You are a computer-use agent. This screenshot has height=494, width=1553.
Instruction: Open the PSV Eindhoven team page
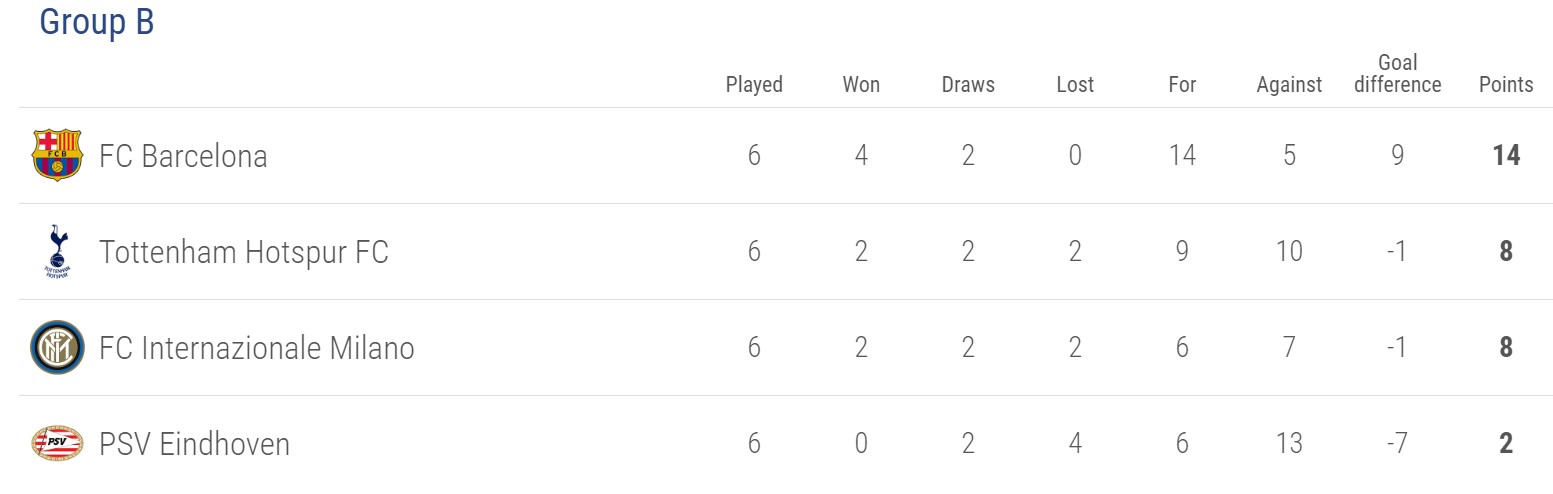click(x=195, y=444)
